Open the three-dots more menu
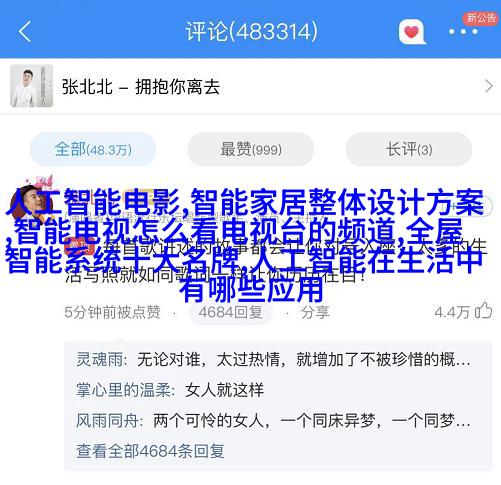The image size is (501, 485). point(463,32)
